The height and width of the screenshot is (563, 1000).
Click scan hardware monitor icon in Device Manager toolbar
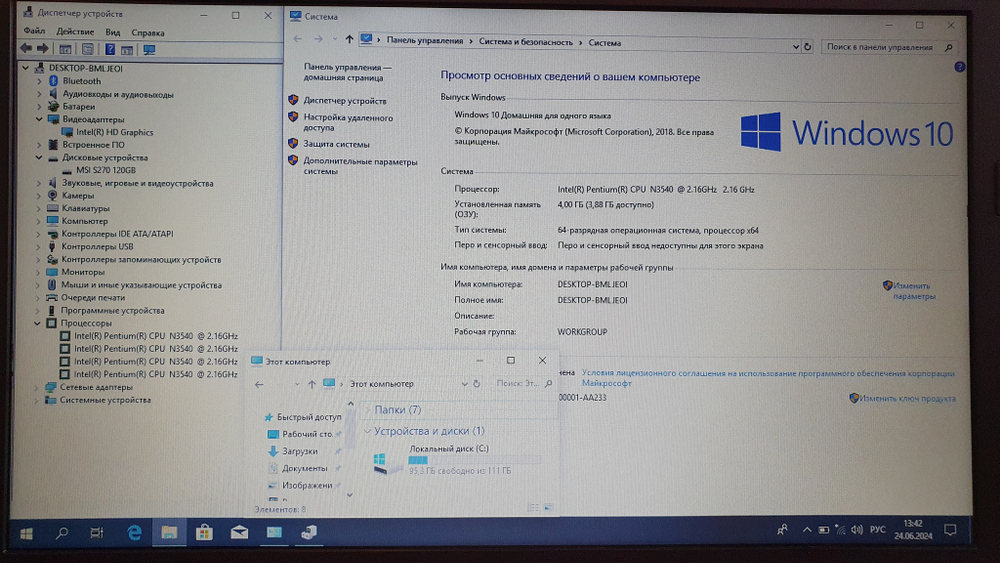149,50
